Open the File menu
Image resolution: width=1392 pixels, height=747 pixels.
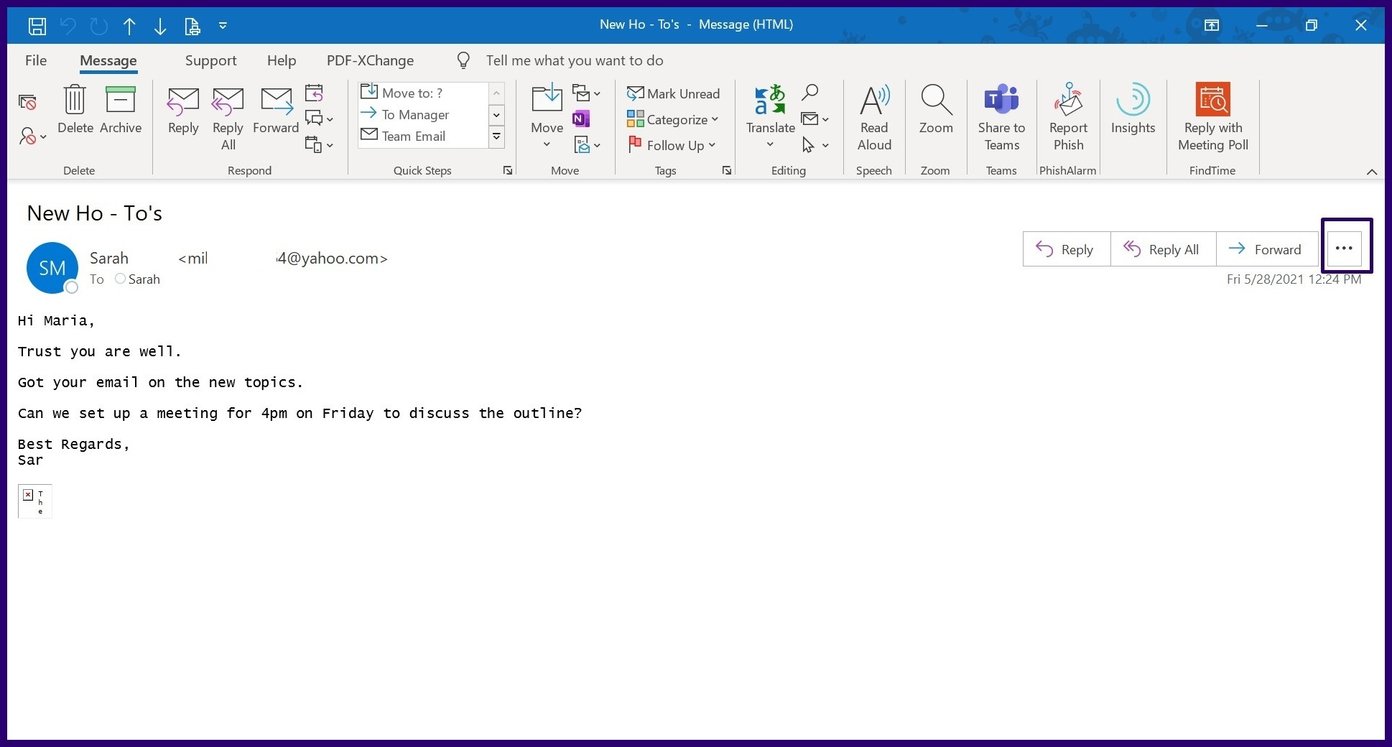36,60
